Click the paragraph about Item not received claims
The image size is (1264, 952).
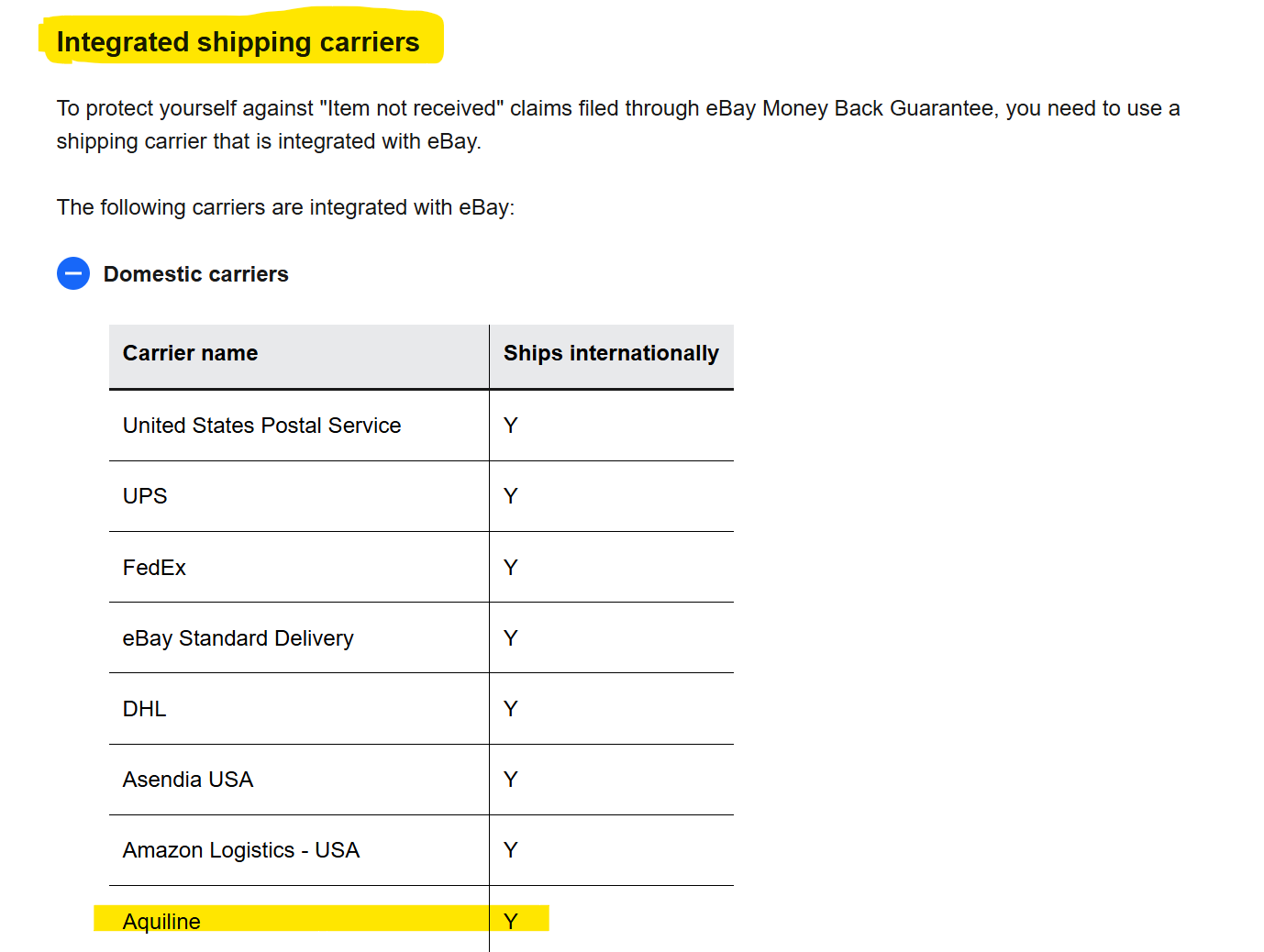618,125
